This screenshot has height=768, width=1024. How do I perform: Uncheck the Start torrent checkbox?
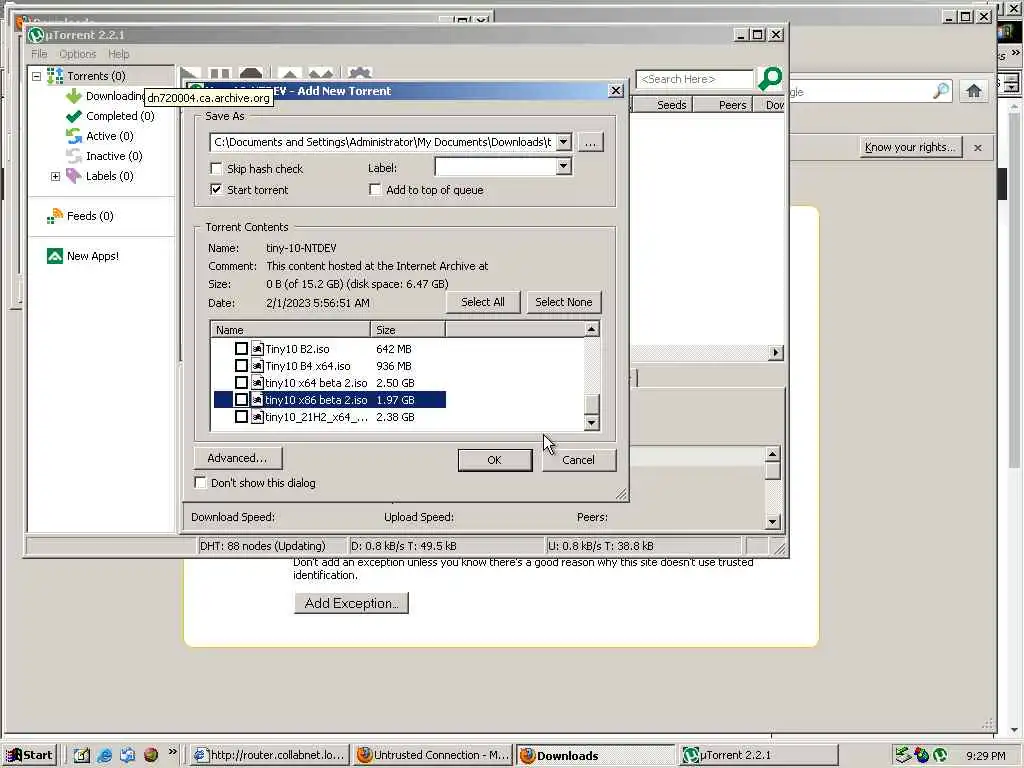click(216, 189)
